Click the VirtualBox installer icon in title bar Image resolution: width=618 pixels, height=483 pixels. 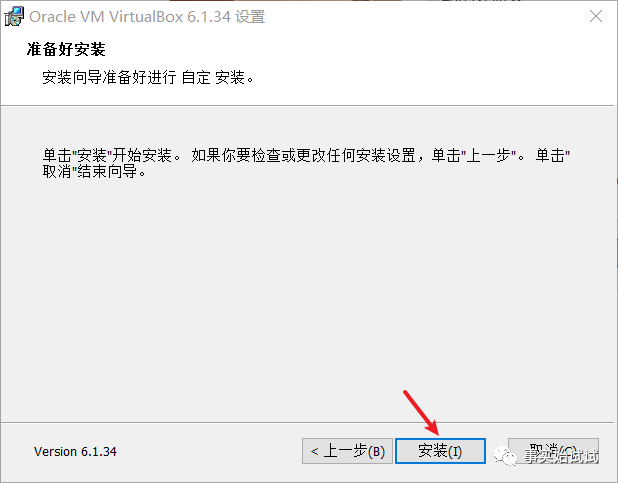14,17
